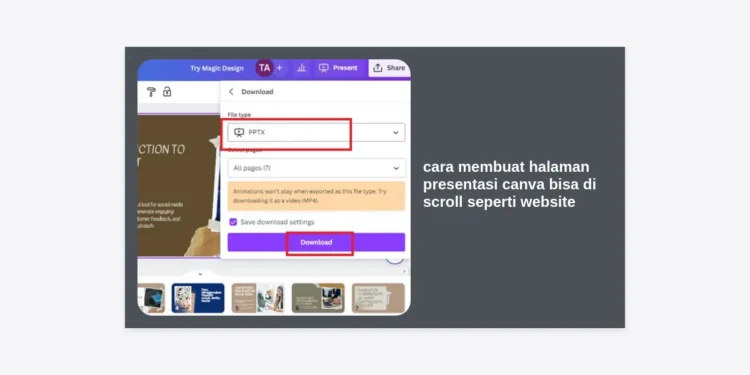This screenshot has height=375, width=750.
Task: Start the slideshow with Present button
Action: [x=338, y=68]
